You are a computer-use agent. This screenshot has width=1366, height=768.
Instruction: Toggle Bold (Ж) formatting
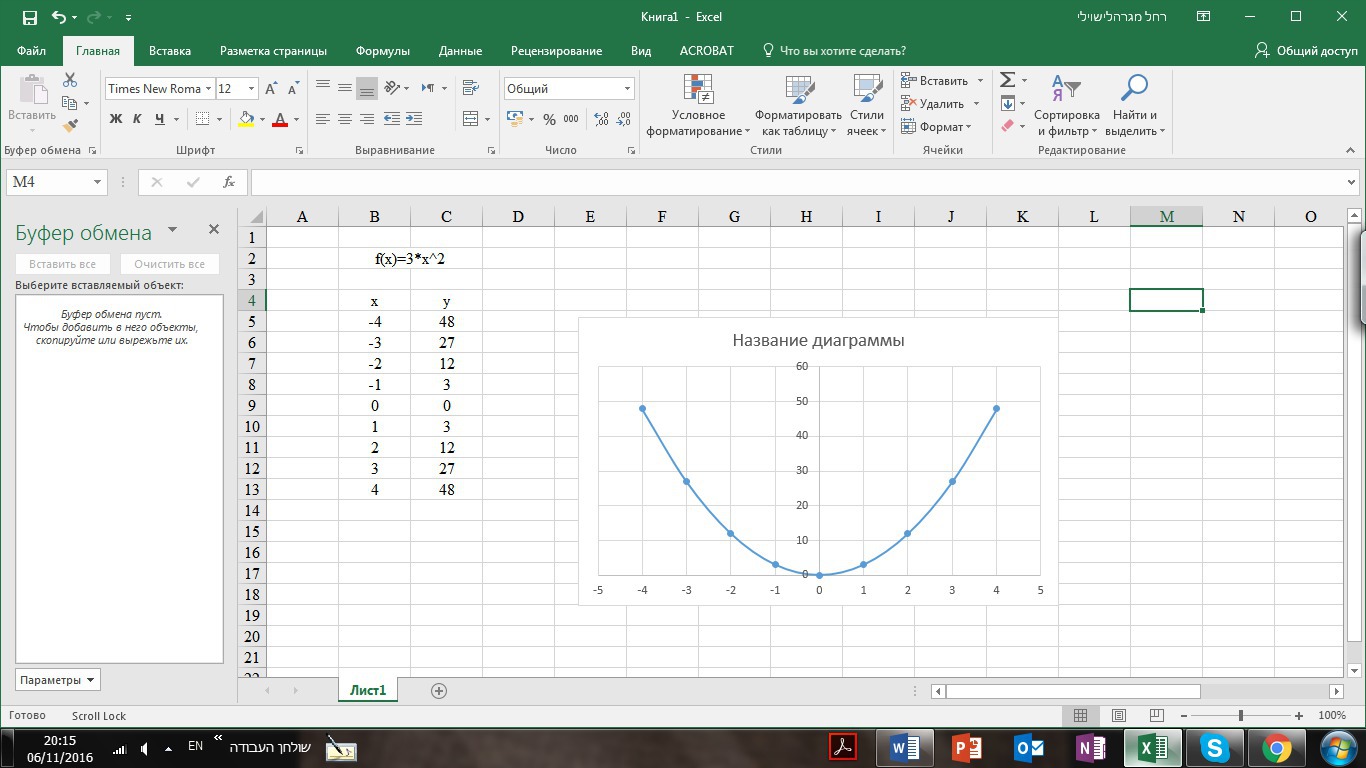click(x=116, y=119)
